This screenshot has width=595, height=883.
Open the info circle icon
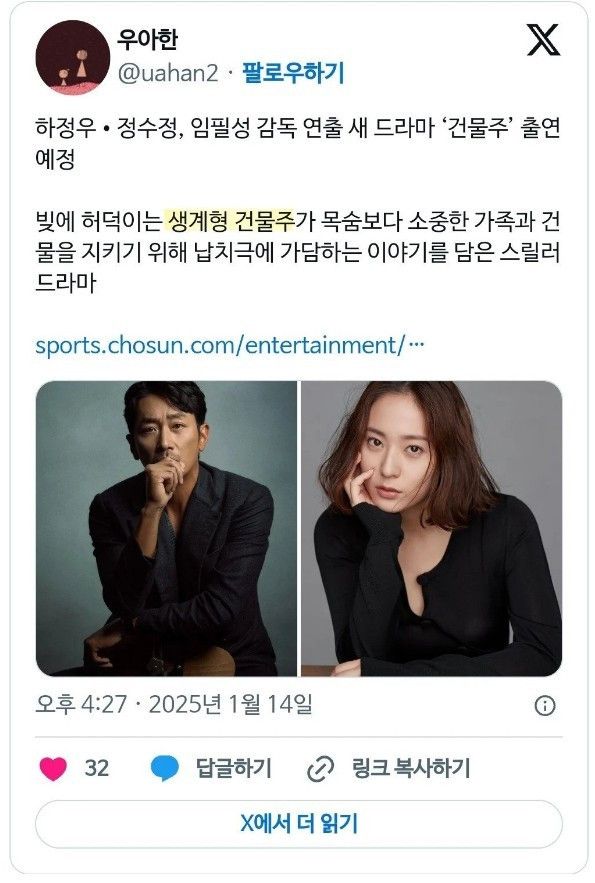click(544, 706)
